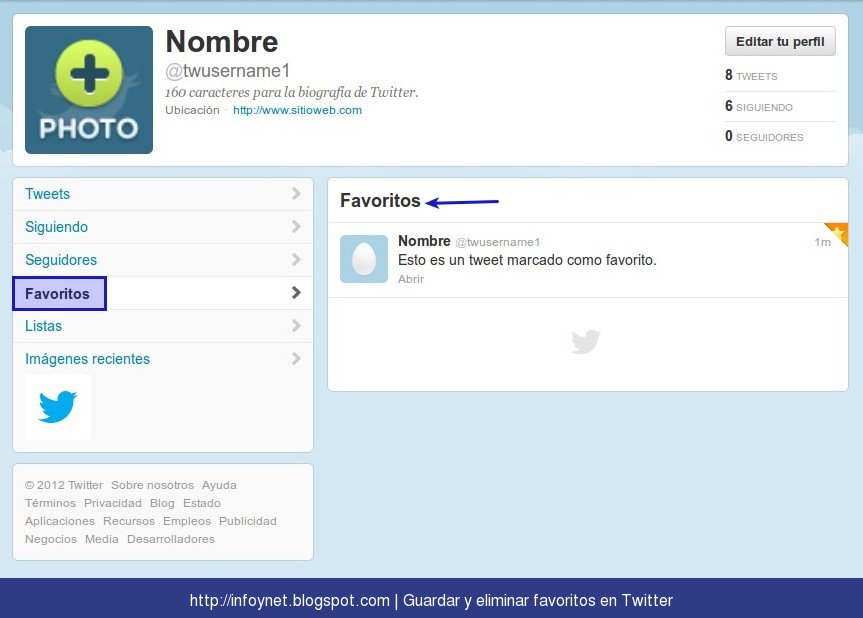
Task: Open the 0 SEGUIDORES count
Action: click(764, 136)
